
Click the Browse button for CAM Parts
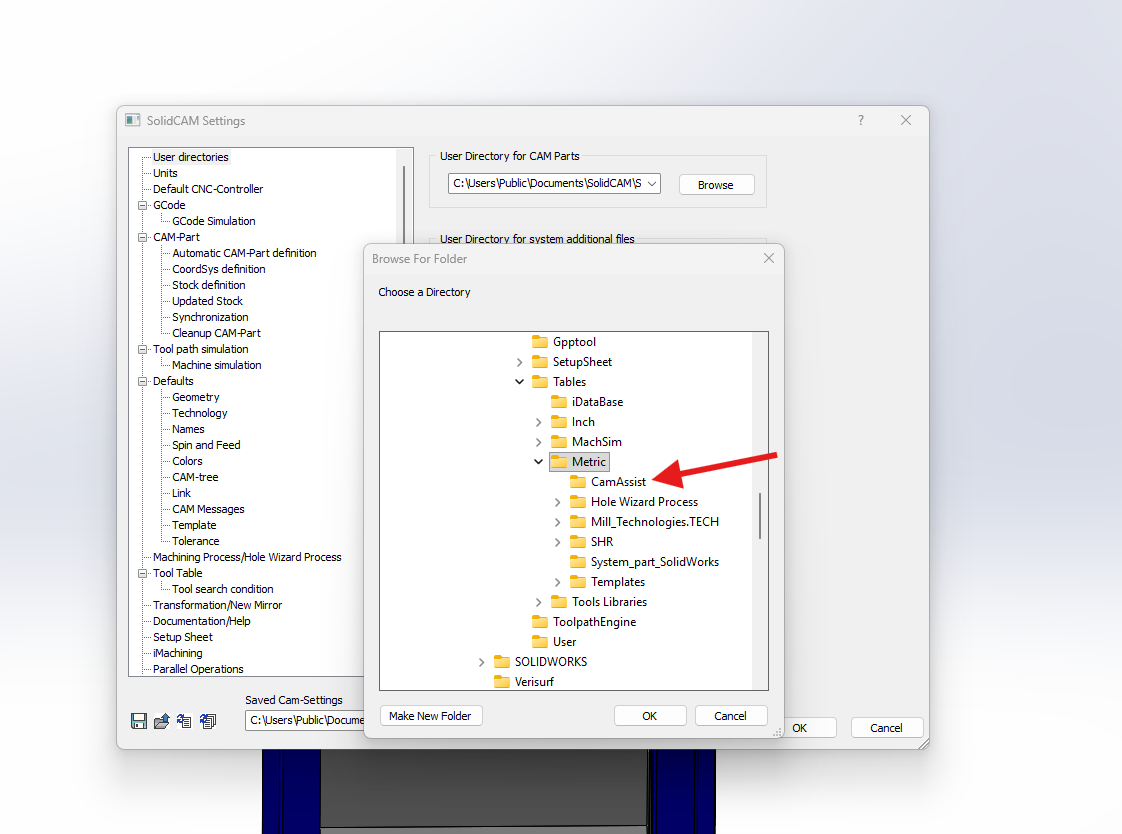pos(716,185)
